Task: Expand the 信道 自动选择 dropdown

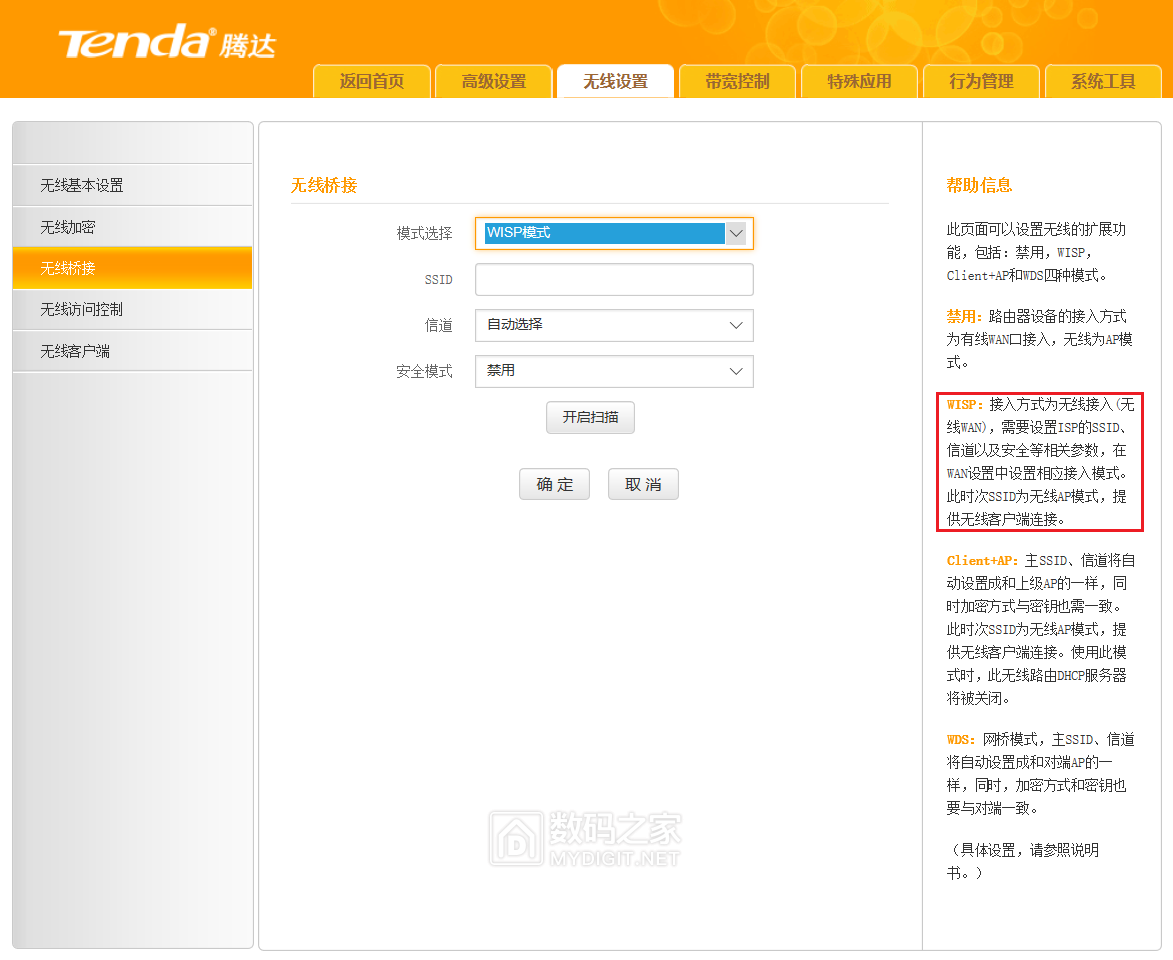Action: tap(614, 325)
